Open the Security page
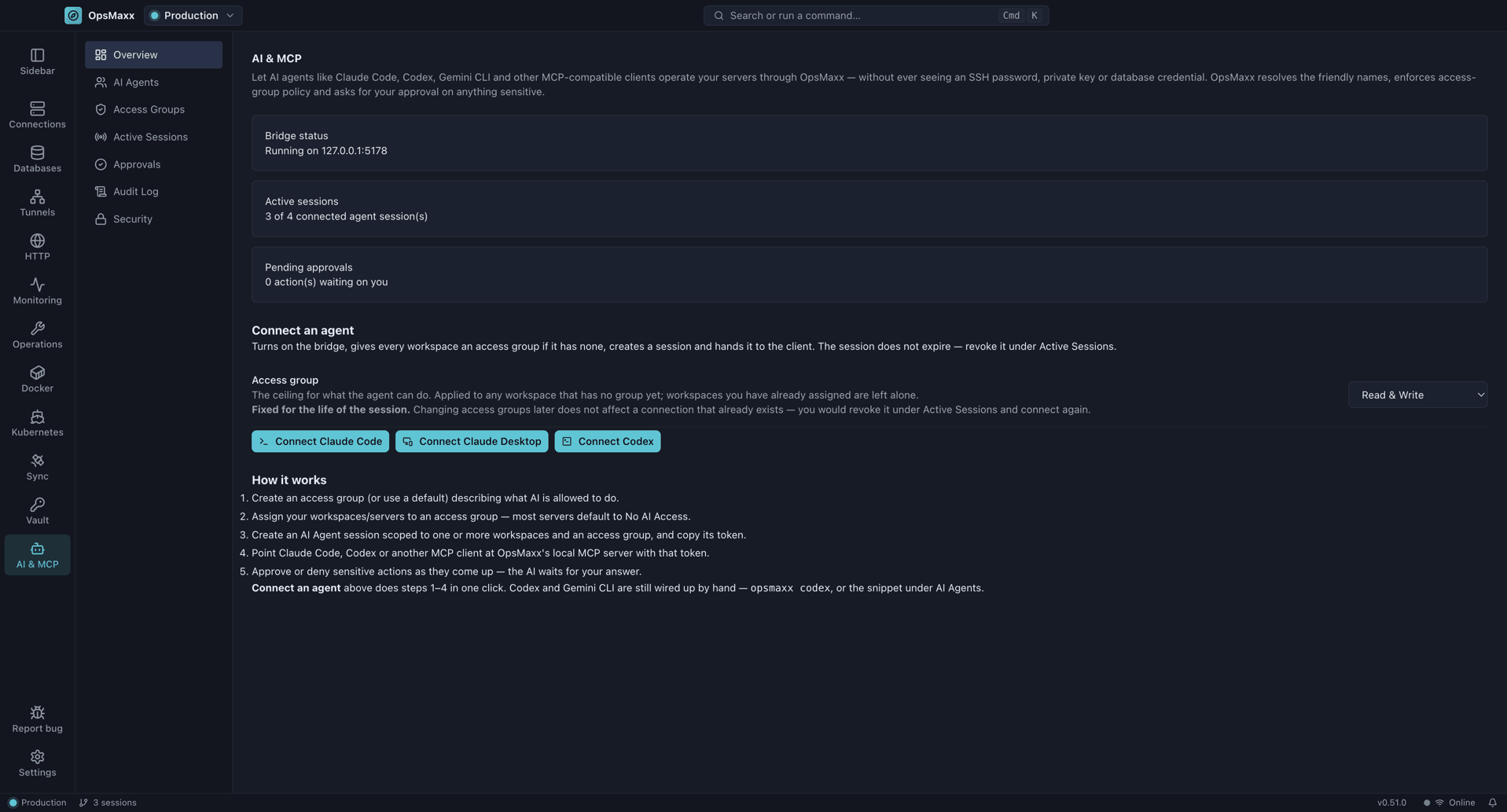Screen dimensions: 1507x812 click(153, 219)
